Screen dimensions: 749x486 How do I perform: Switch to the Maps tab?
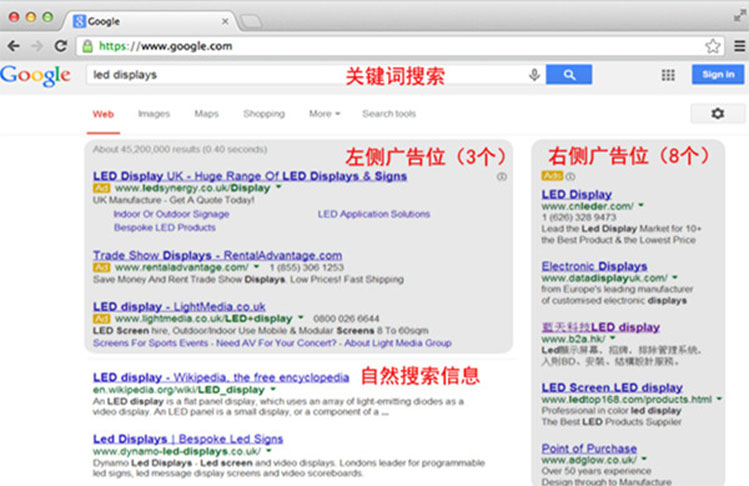206,114
